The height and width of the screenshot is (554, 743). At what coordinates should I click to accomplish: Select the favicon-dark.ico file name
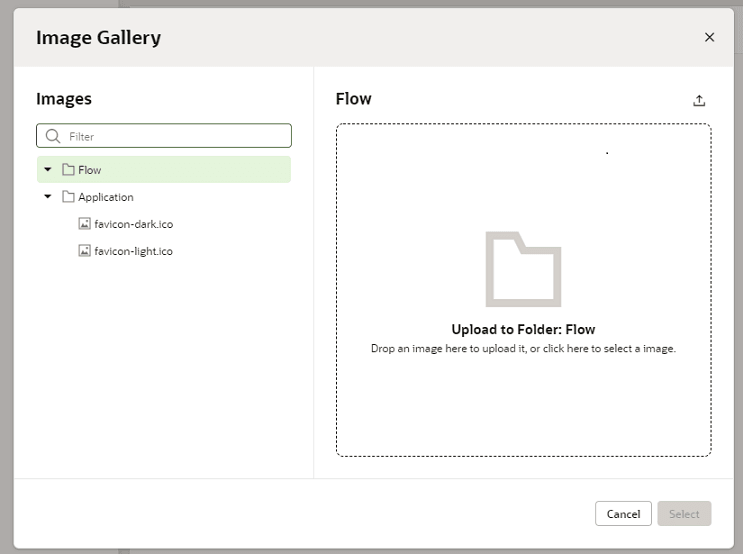tap(134, 224)
